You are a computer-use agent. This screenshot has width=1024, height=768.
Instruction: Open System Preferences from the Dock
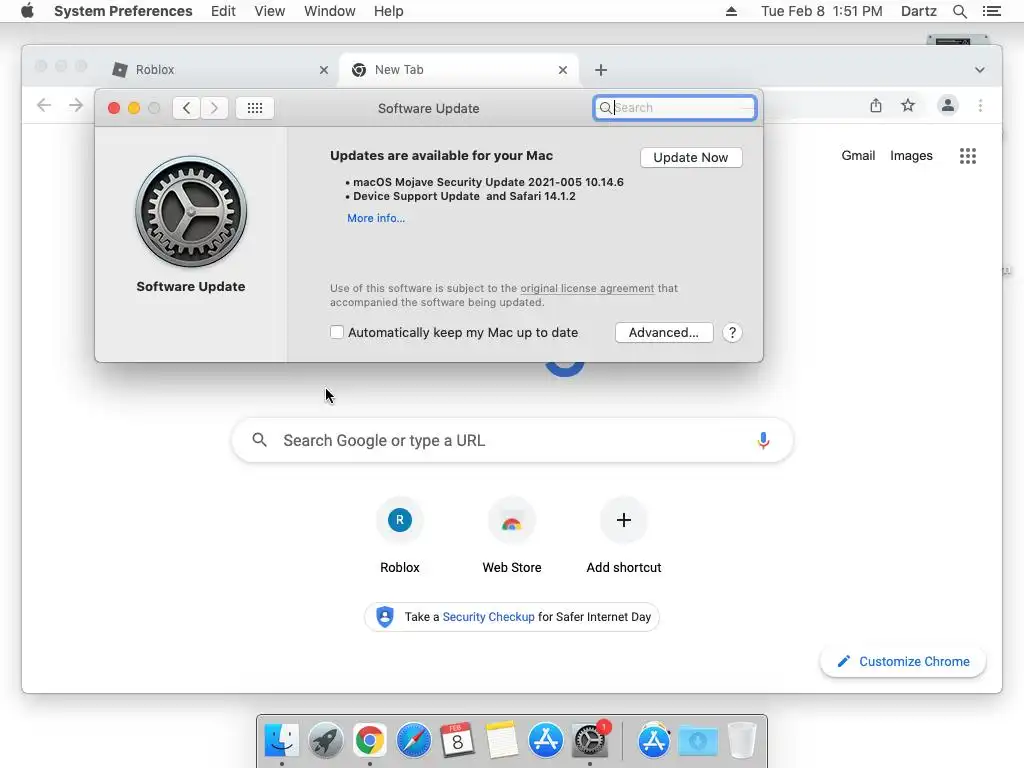(590, 741)
